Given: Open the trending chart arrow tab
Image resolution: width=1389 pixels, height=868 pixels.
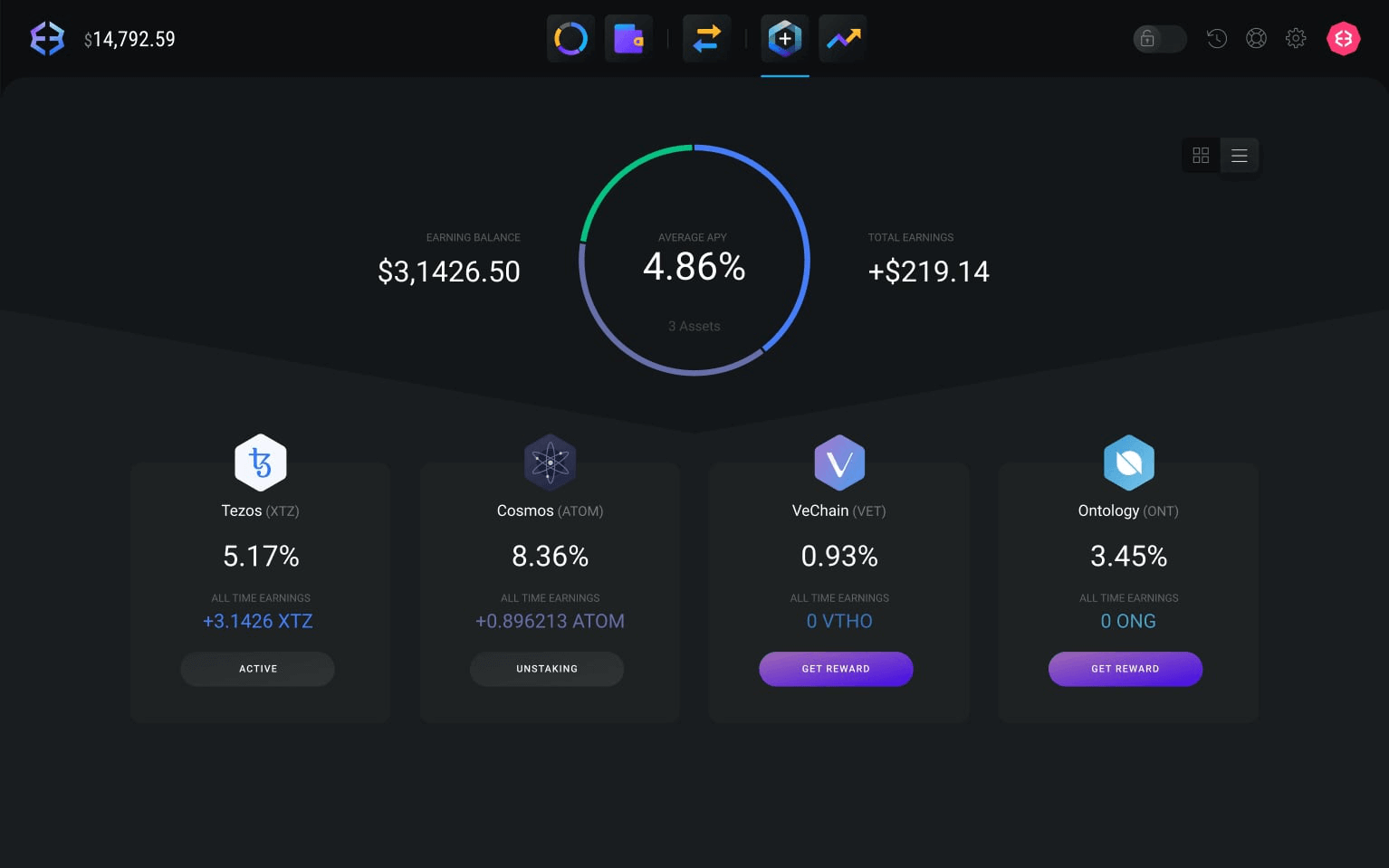Looking at the screenshot, I should pos(843,39).
